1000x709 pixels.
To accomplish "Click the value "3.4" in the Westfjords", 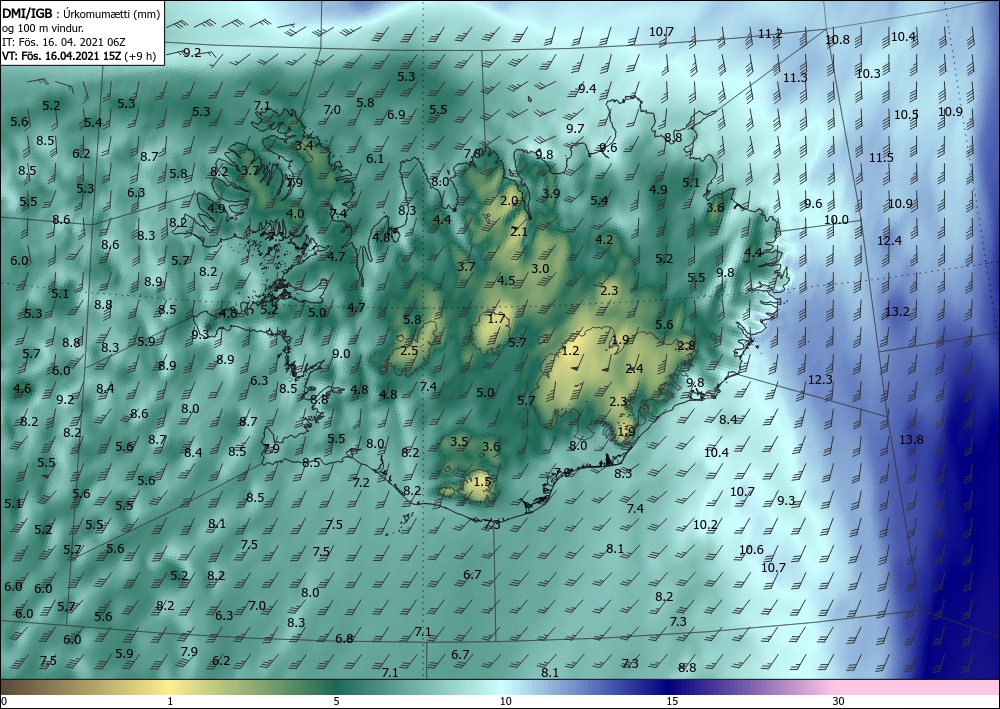I will click(x=304, y=145).
